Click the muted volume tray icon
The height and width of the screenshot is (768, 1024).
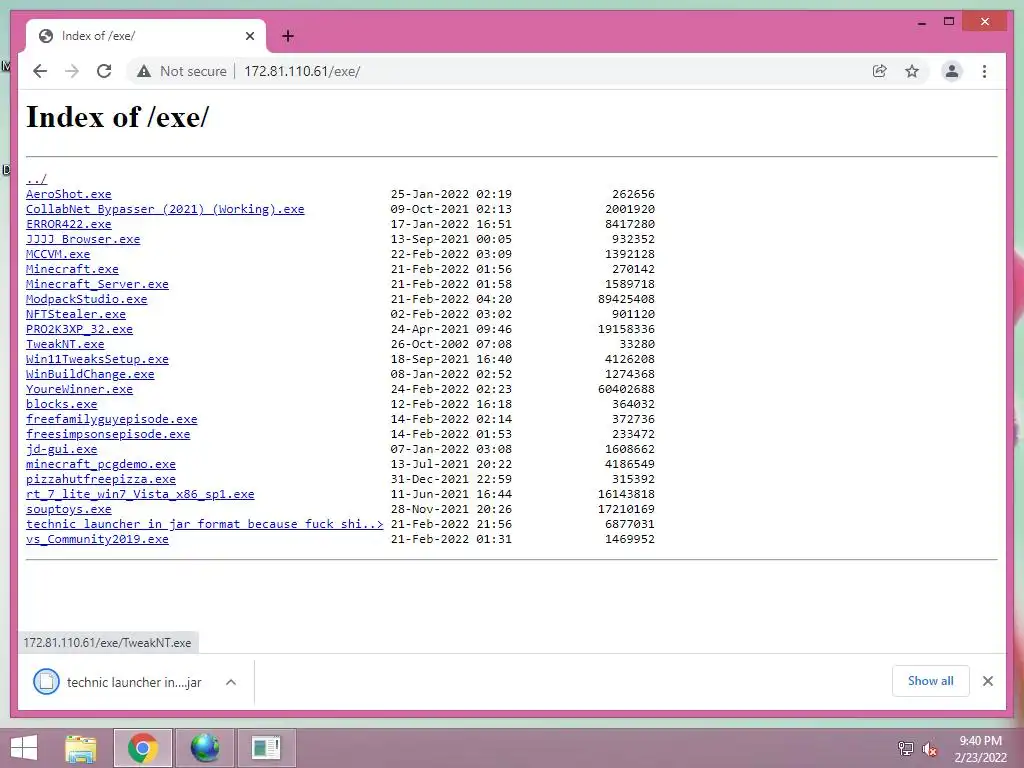(930, 749)
